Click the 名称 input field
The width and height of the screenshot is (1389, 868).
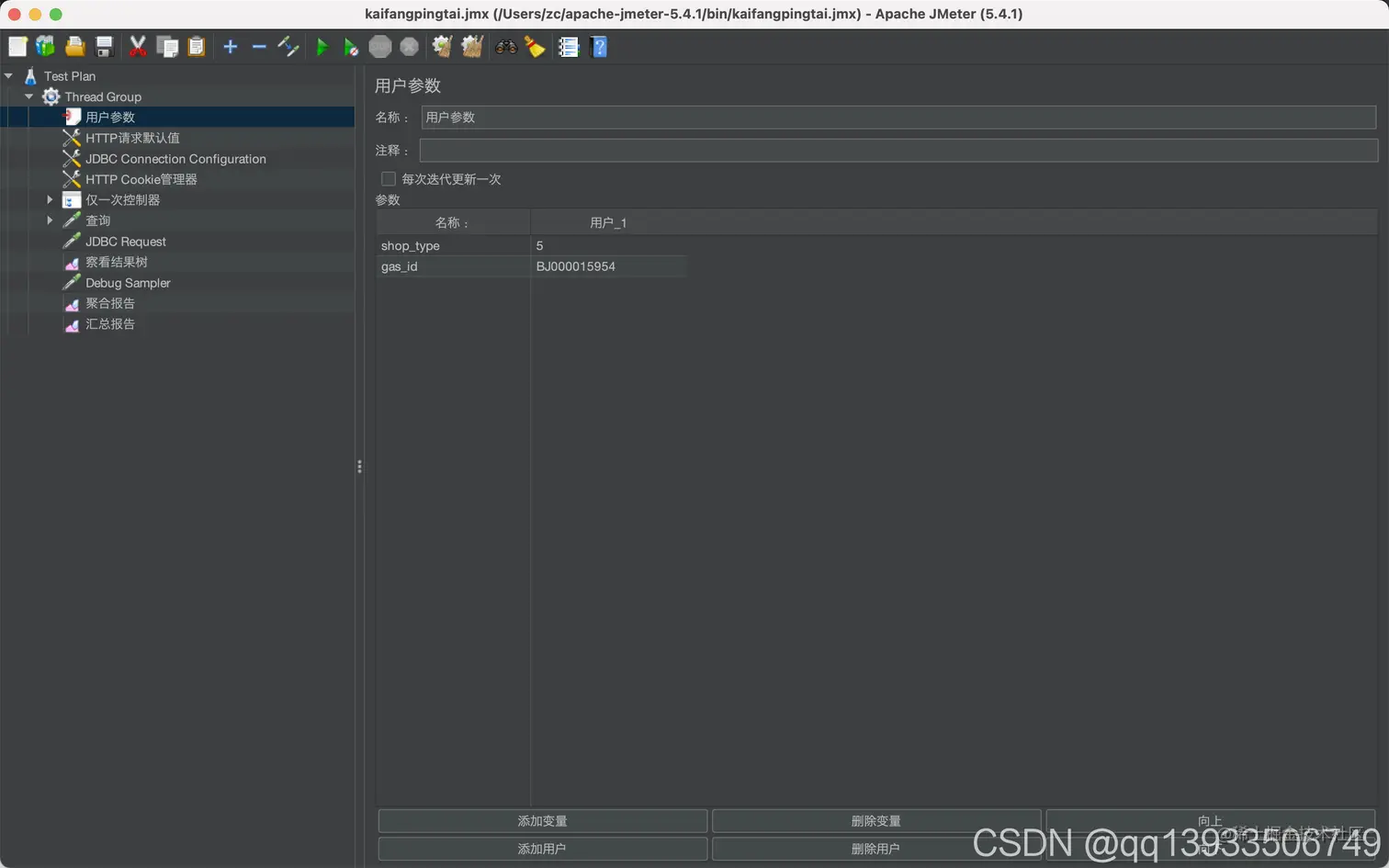898,117
